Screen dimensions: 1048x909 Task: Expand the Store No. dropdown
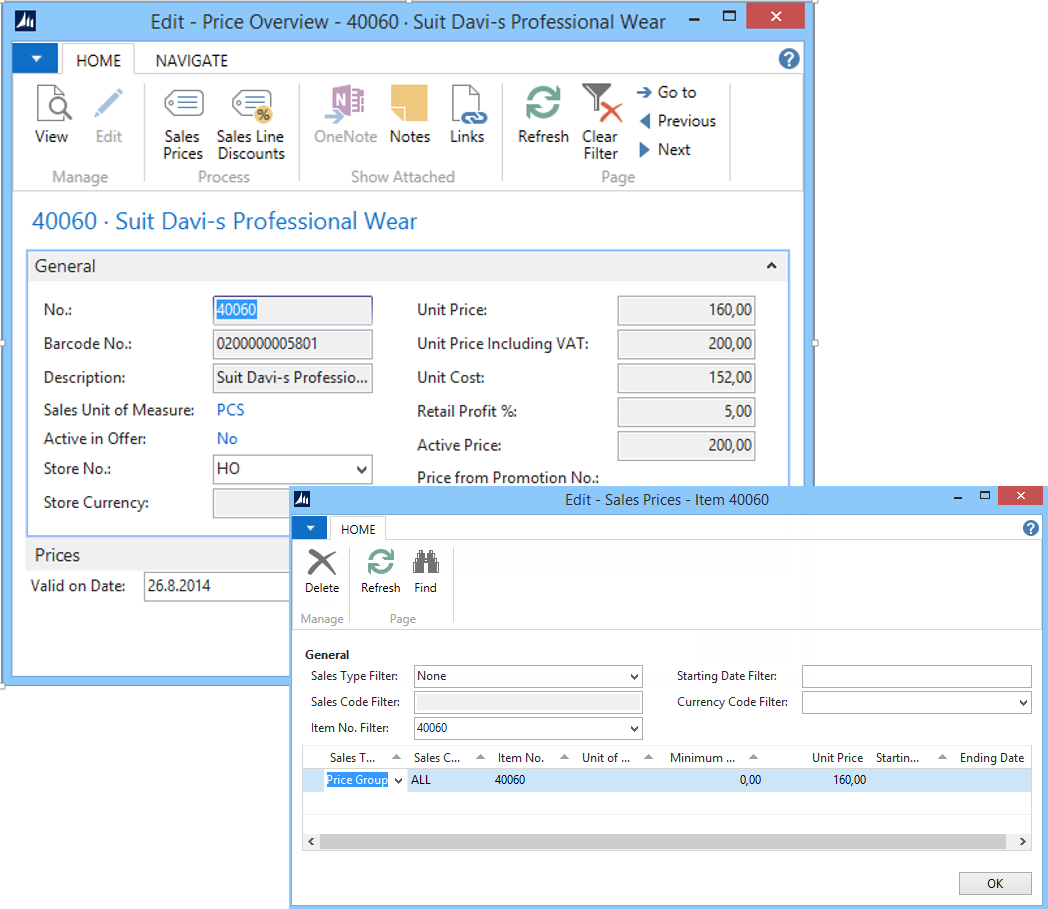click(361, 469)
